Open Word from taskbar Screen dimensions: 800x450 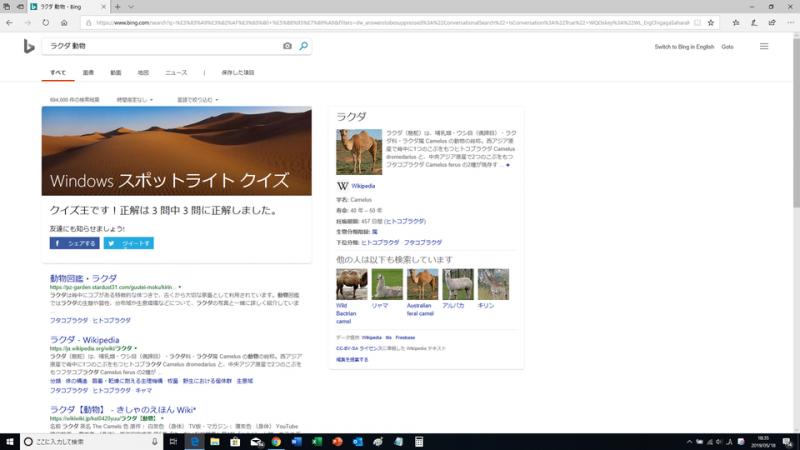296,442
